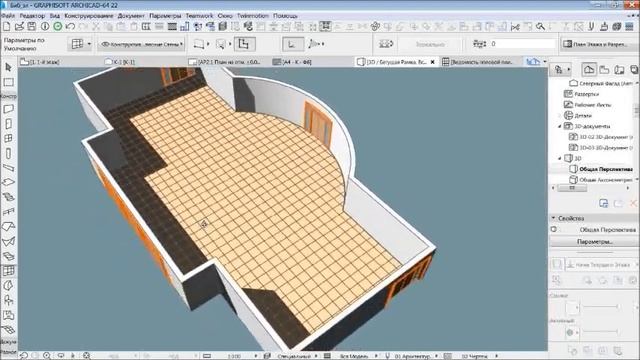Collapse the 3D-документы tree node
Image resolution: width=640 pixels, height=360 pixels.
point(560,127)
